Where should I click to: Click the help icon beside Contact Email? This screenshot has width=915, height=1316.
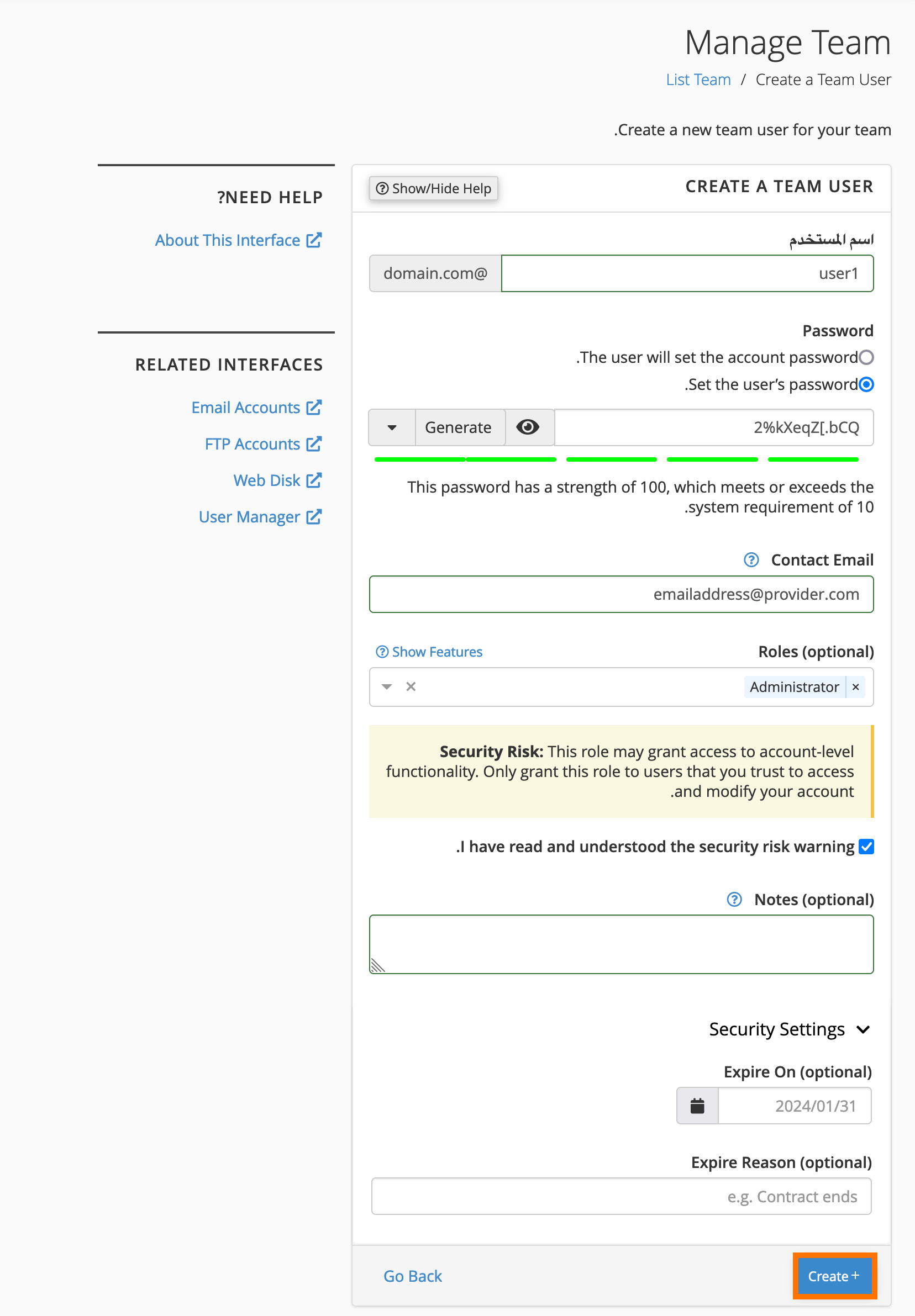point(750,560)
